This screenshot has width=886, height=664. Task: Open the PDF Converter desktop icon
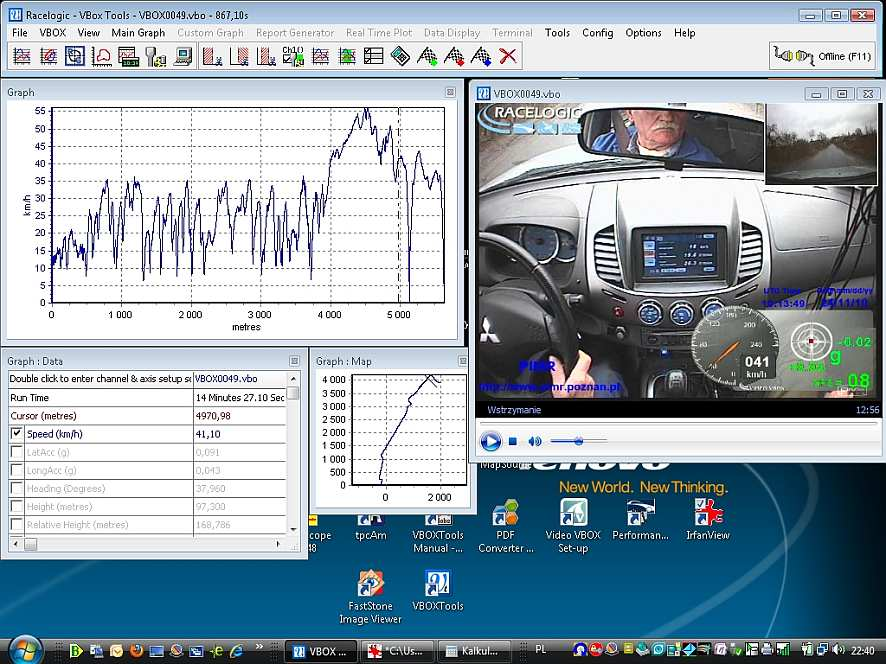[505, 526]
